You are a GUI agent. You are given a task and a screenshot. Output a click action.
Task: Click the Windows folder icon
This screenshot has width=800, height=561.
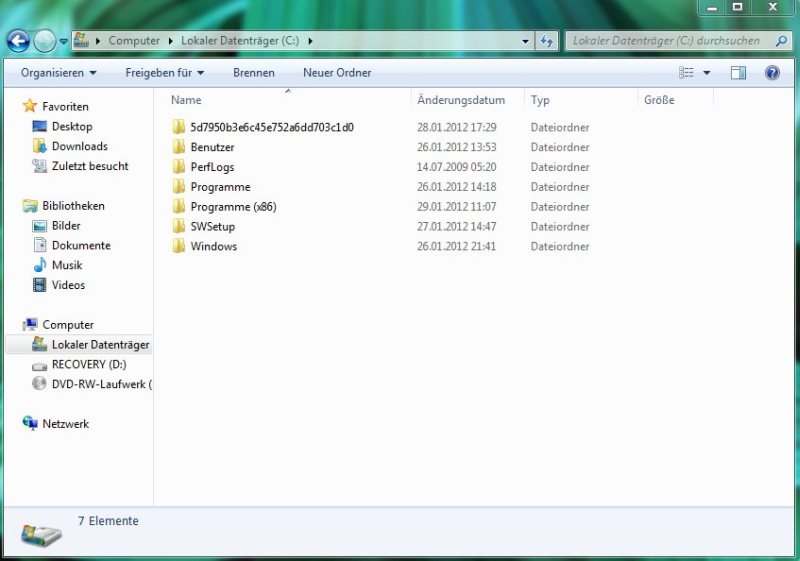tap(179, 246)
